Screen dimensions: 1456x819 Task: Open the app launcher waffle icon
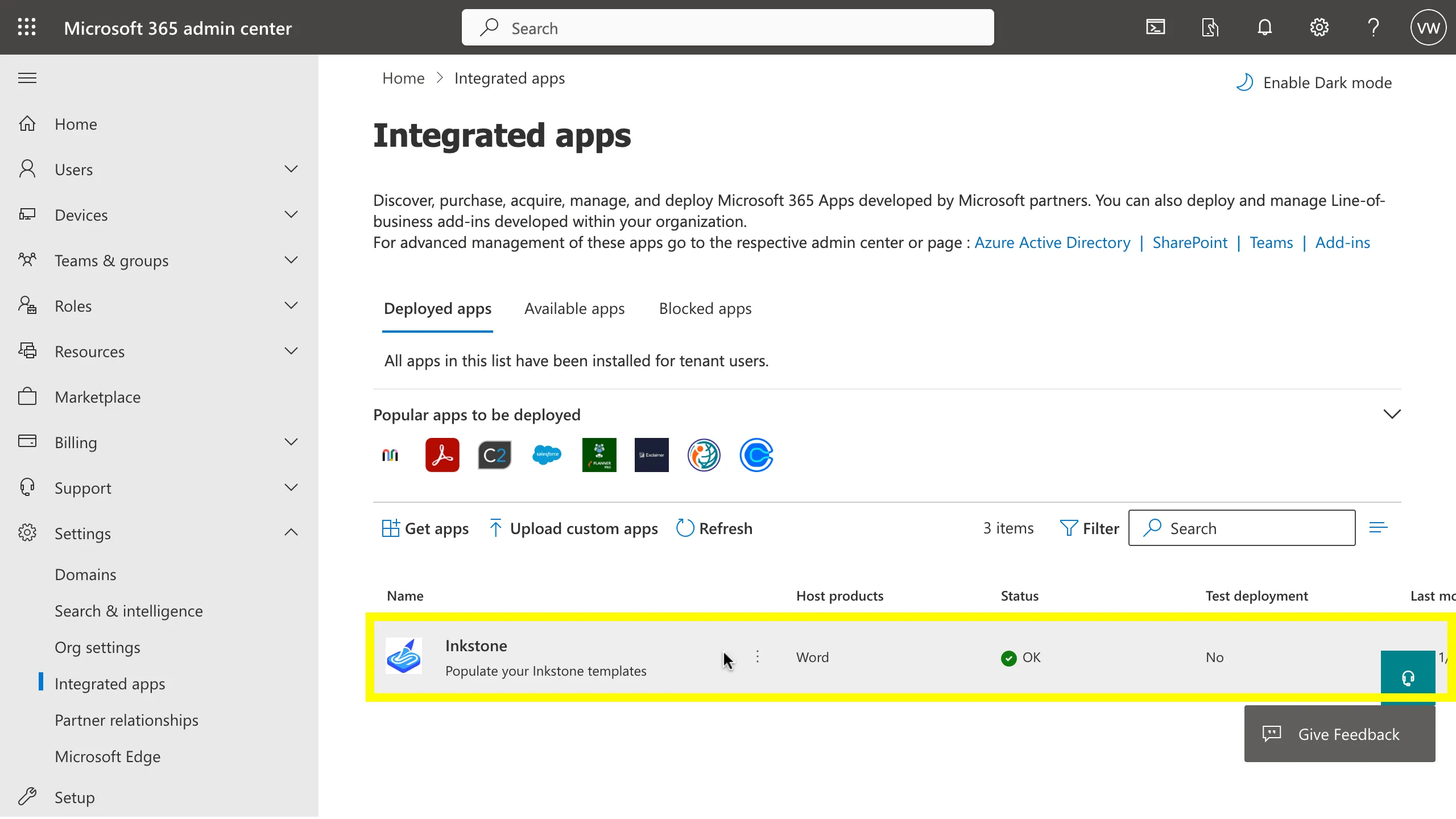pyautogui.click(x=27, y=27)
